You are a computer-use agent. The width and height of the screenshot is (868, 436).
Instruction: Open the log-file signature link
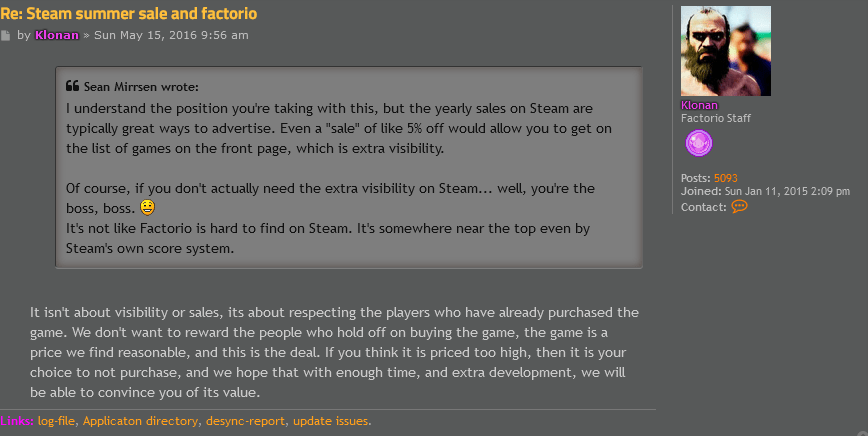click(57, 421)
